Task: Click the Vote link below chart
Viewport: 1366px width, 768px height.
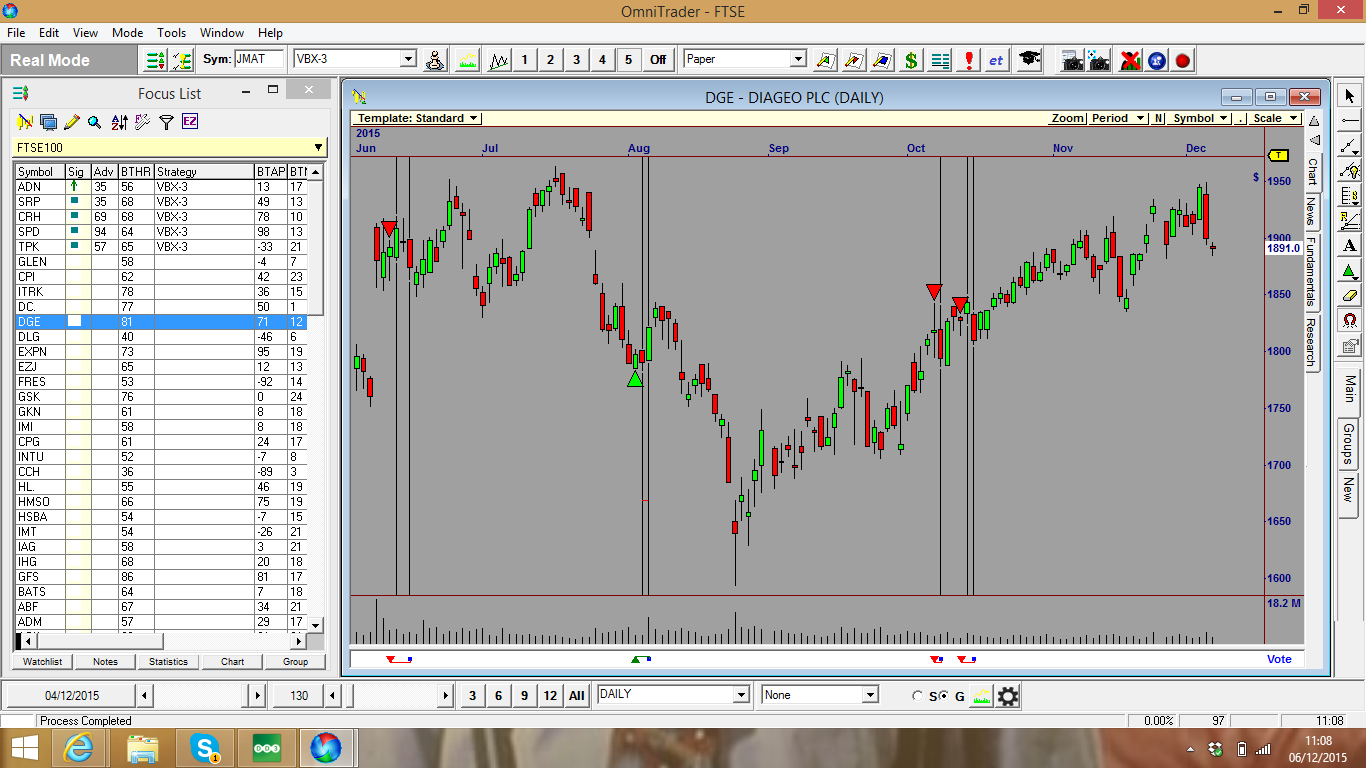Action: point(1279,659)
